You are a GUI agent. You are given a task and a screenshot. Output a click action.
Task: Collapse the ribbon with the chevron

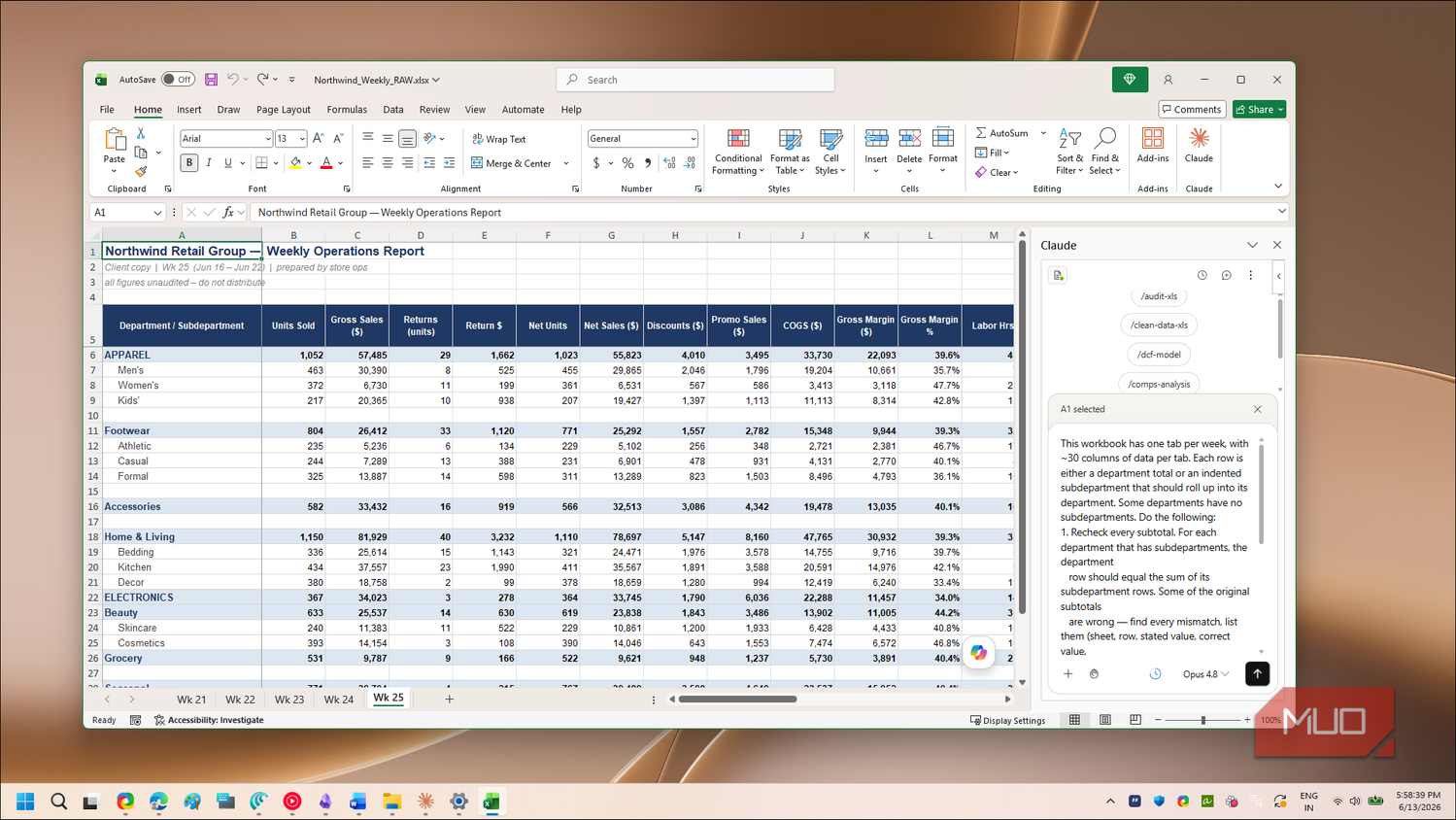click(1278, 187)
